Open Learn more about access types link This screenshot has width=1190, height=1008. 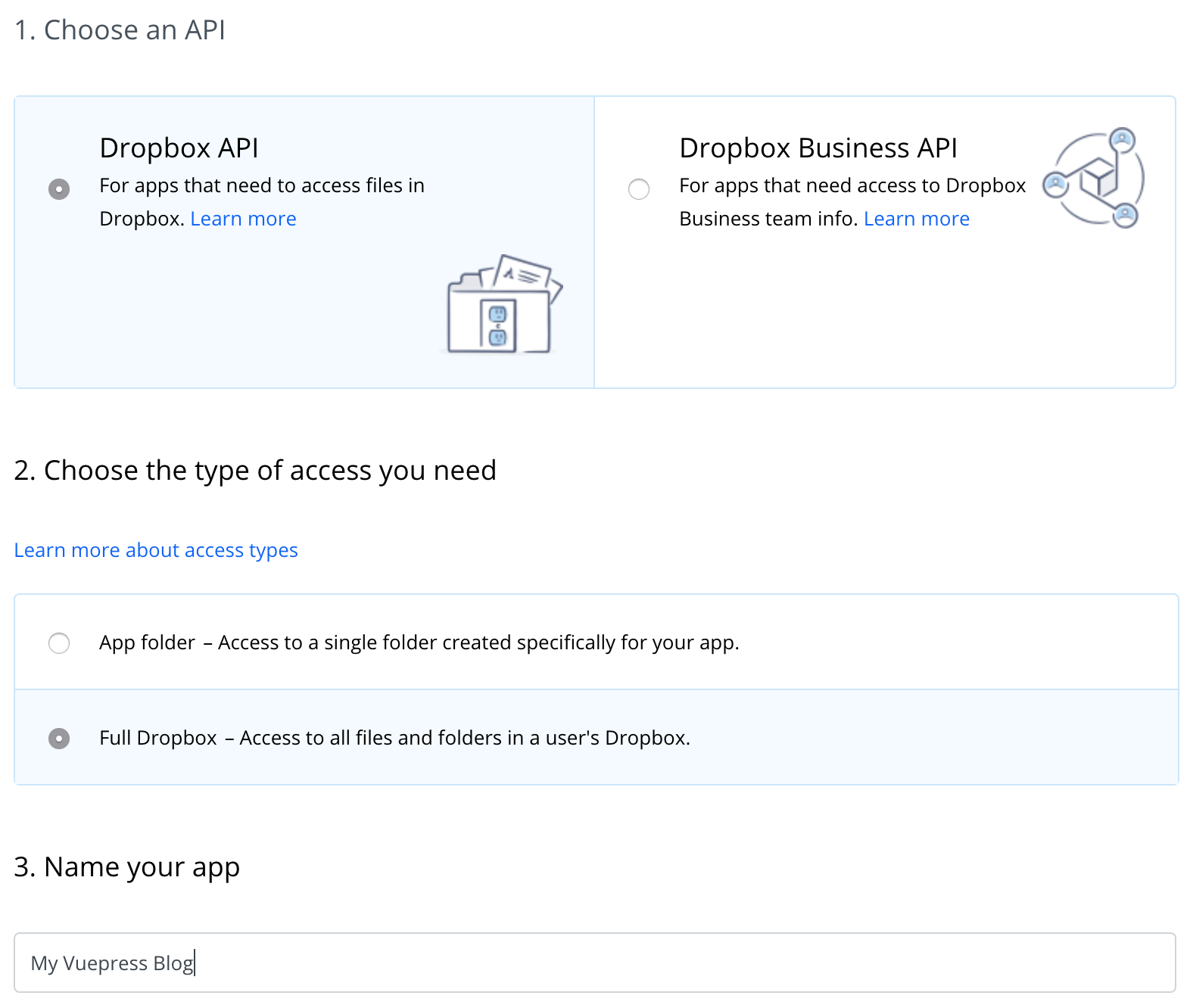(x=156, y=550)
